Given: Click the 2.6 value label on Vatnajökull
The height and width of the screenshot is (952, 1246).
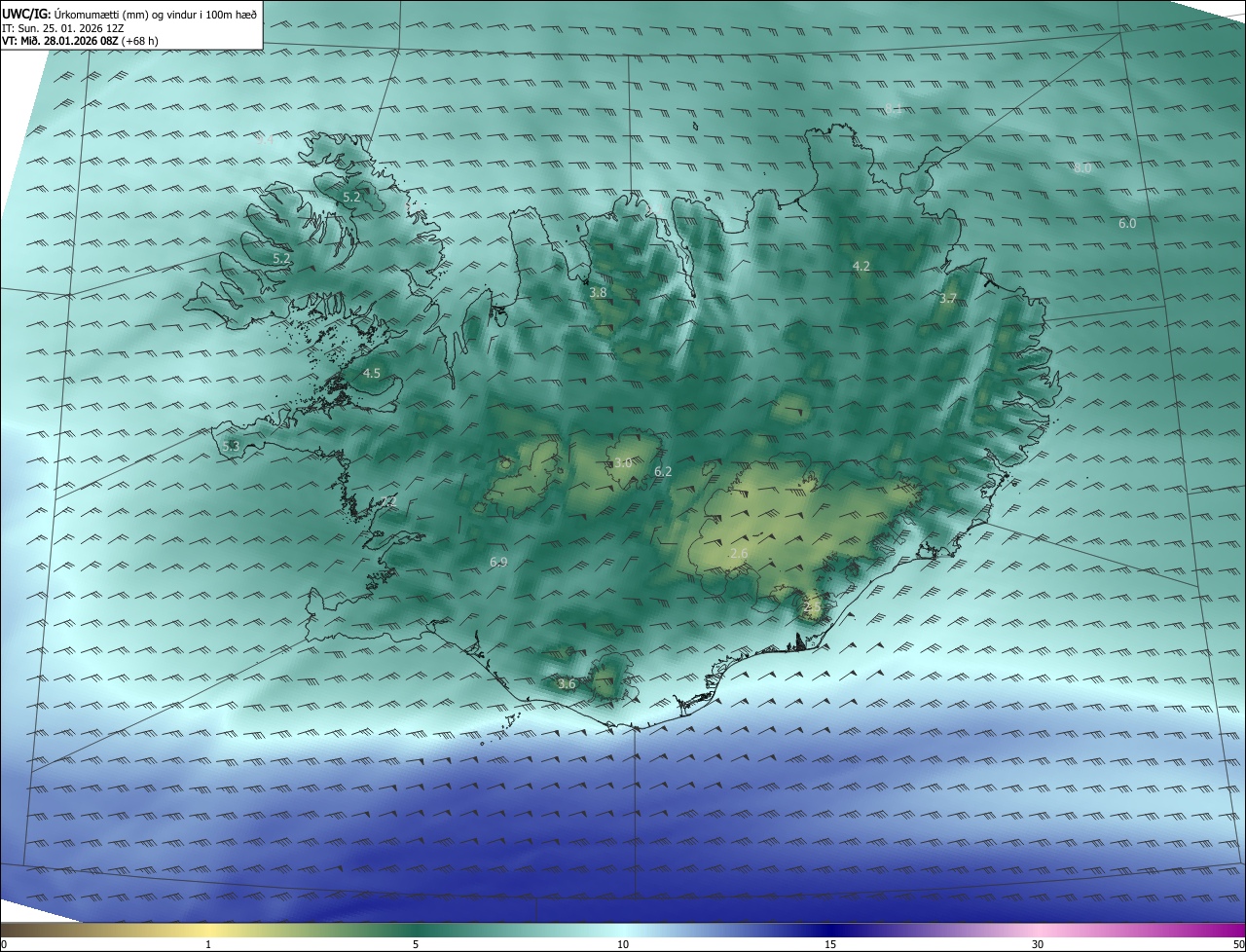Looking at the screenshot, I should pyautogui.click(x=739, y=554).
